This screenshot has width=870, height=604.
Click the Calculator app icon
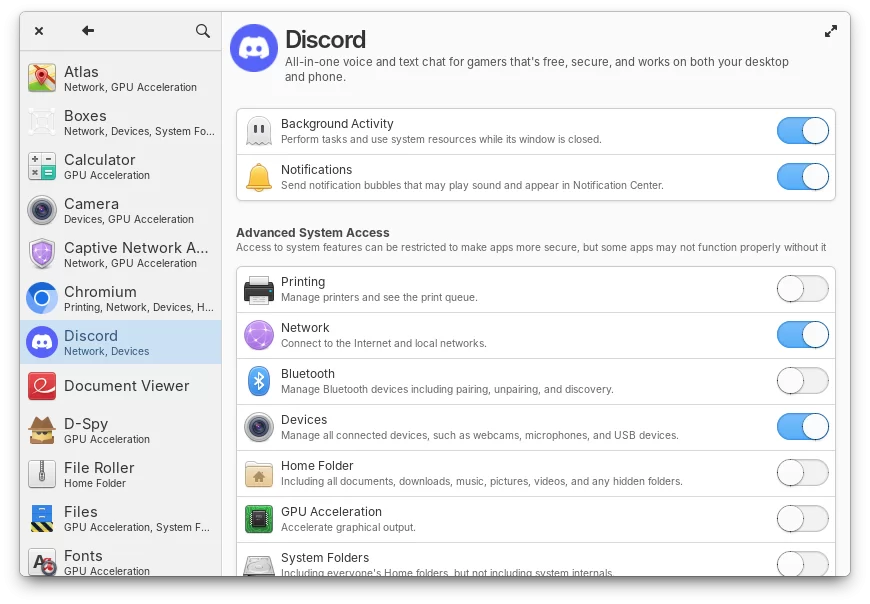tap(42, 166)
